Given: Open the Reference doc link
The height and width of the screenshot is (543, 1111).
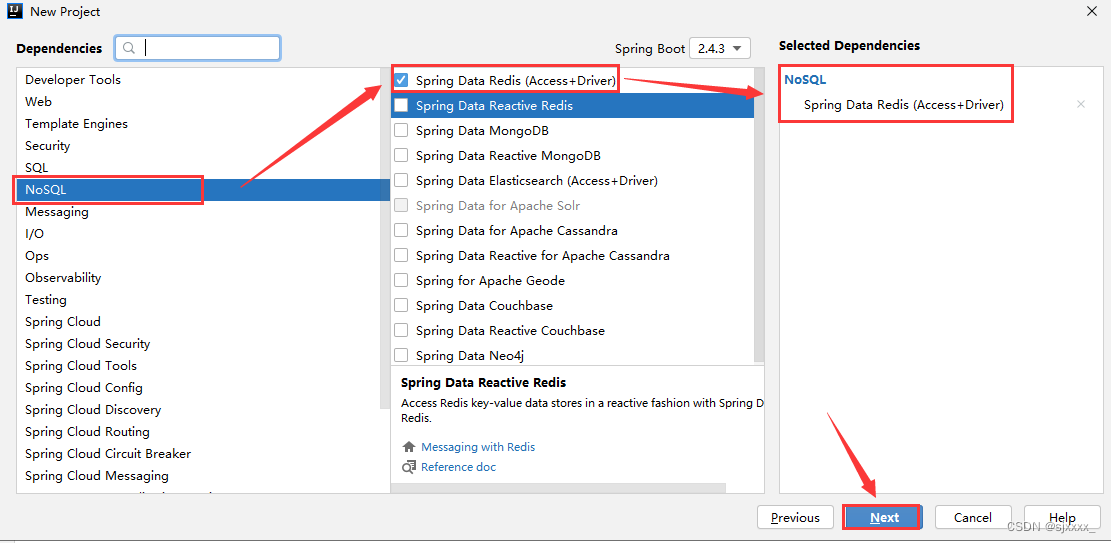Looking at the screenshot, I should tap(458, 467).
